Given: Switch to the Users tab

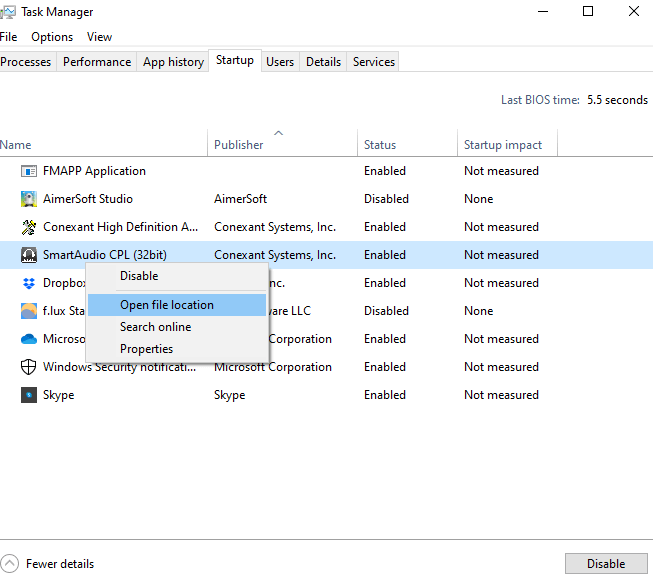Looking at the screenshot, I should [280, 62].
